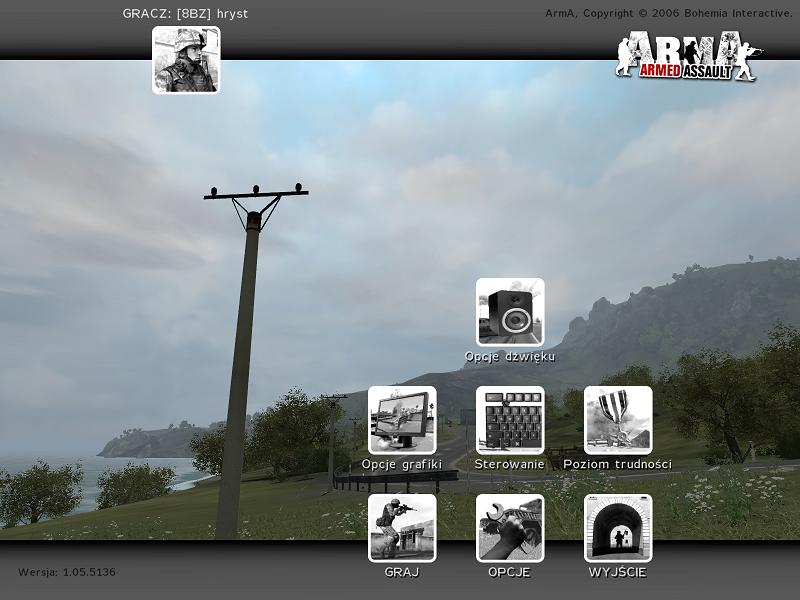The height and width of the screenshot is (600, 800).
Task: Click the ArmA Armed Assault logo
Action: click(688, 56)
